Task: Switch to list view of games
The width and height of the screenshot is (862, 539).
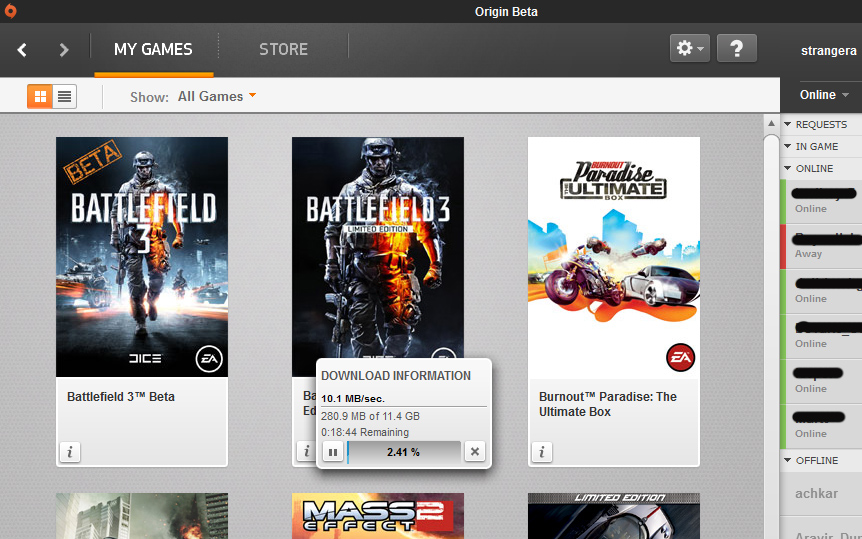Action: point(65,96)
